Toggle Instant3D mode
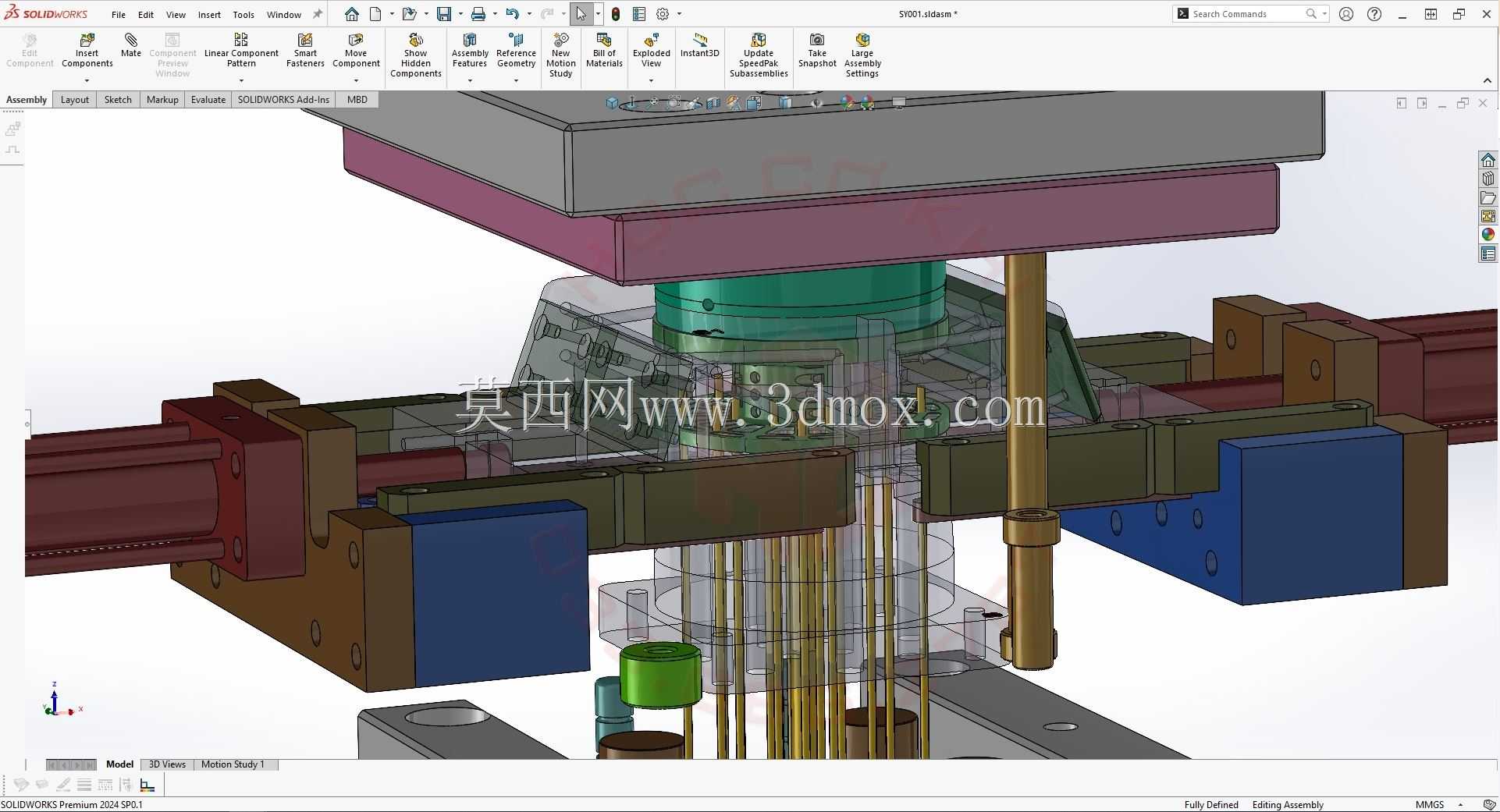Image resolution: width=1500 pixels, height=812 pixels. pyautogui.click(x=699, y=45)
